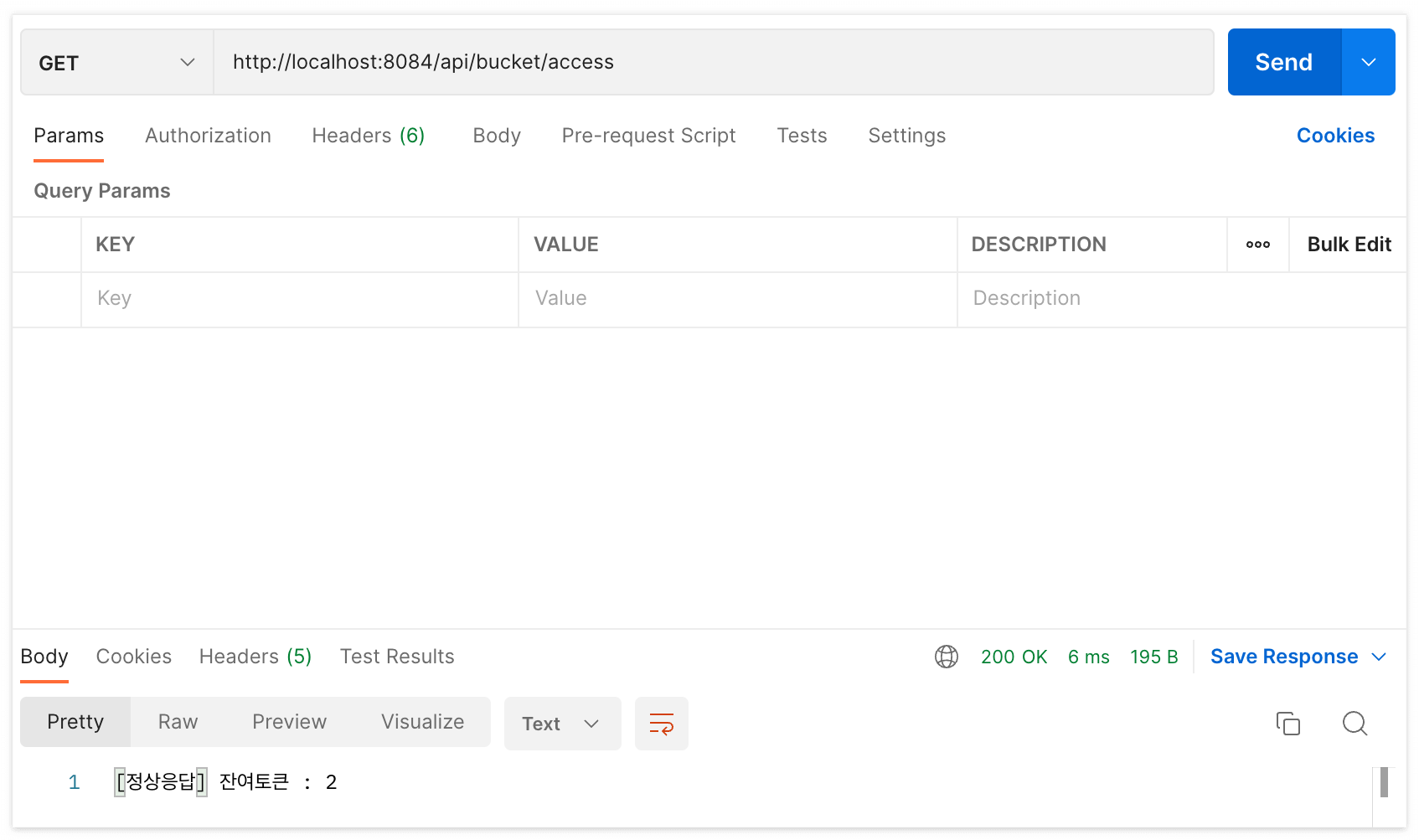Open the request Headers (6) tab

click(369, 136)
